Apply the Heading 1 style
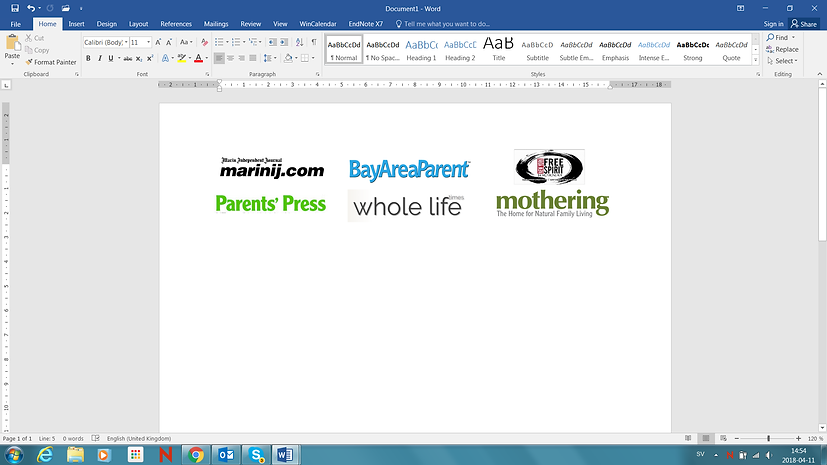 coord(421,50)
